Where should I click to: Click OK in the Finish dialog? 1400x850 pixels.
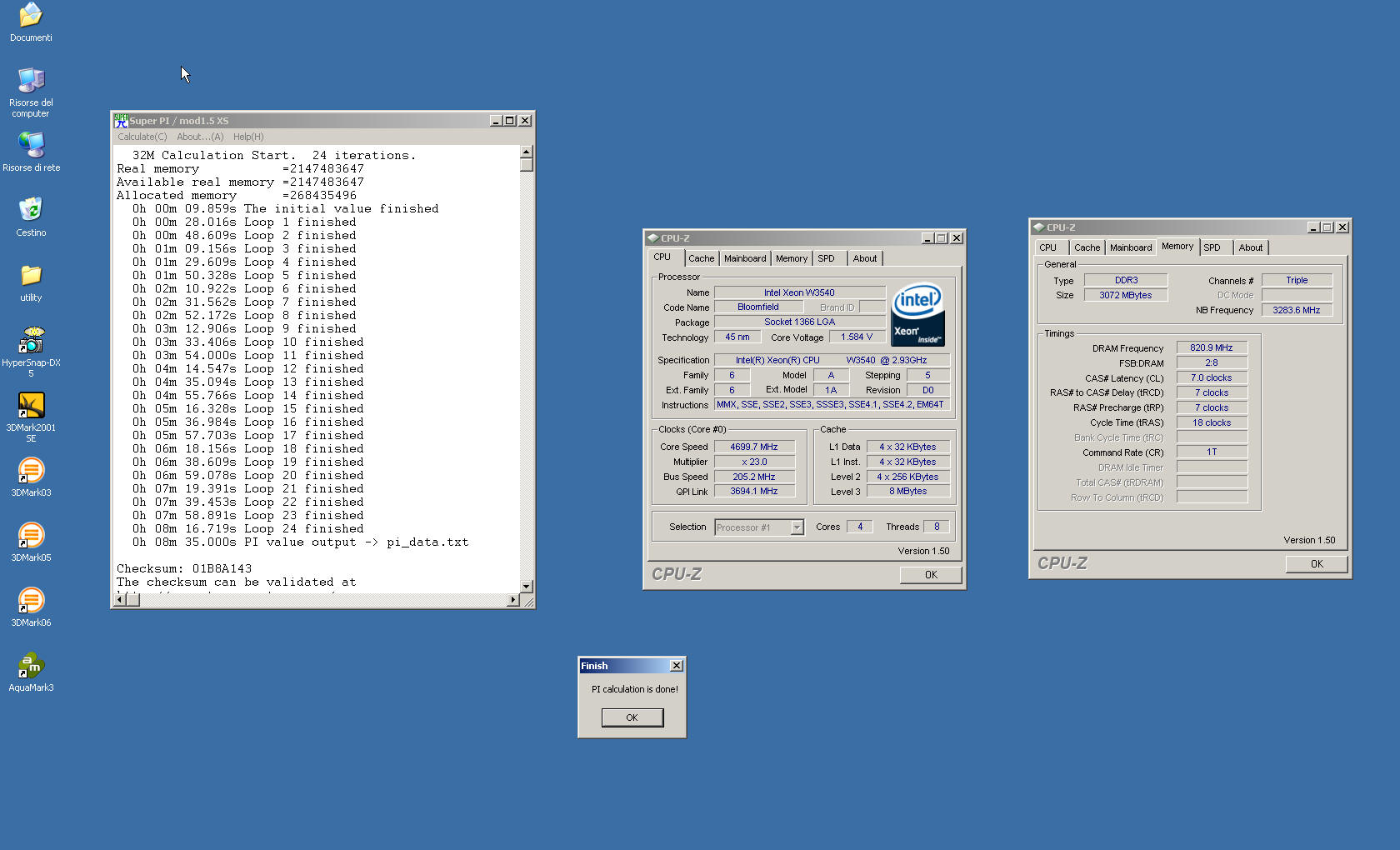(x=632, y=717)
